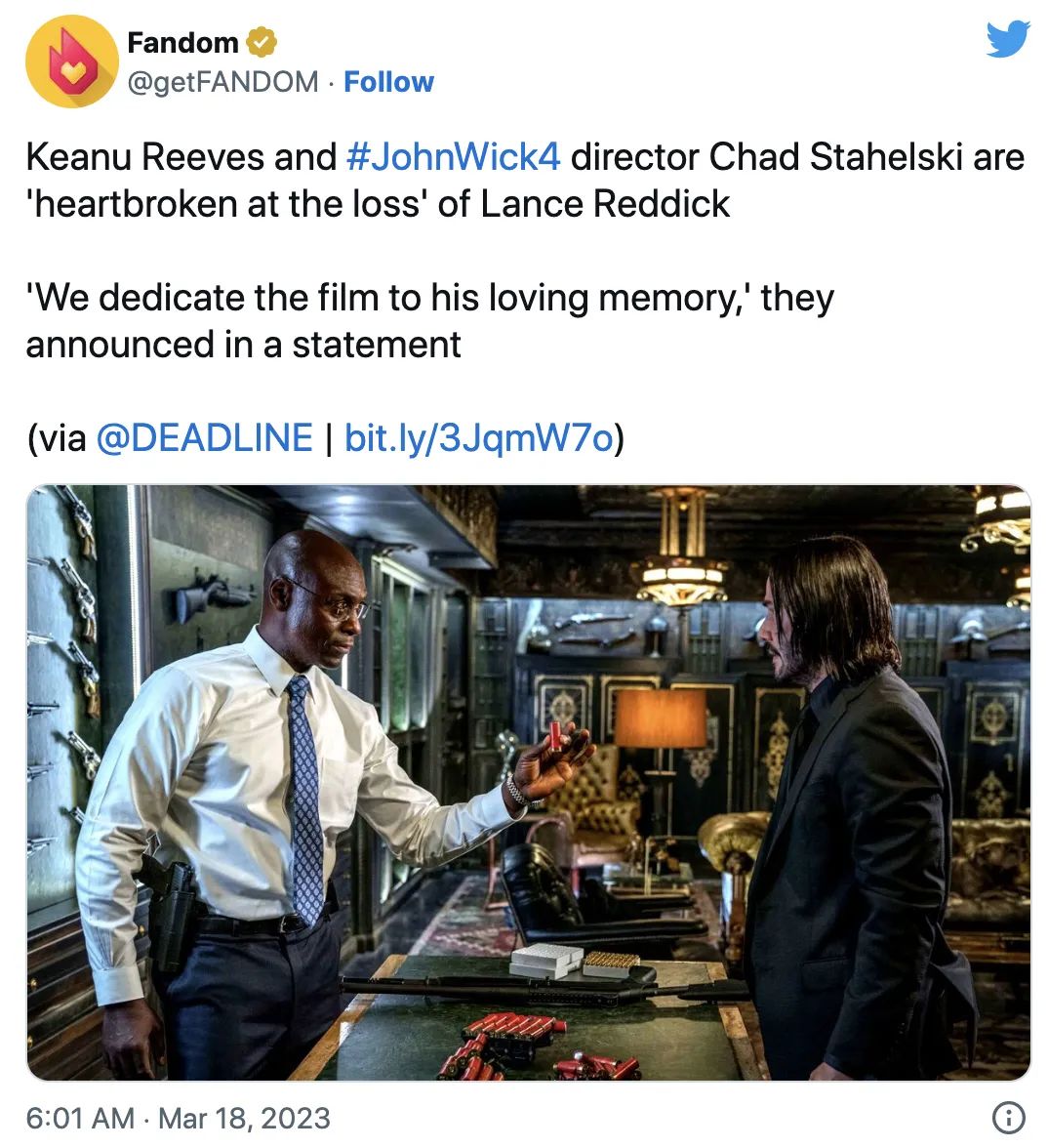Open the bit.ly/3JqmW7o link
The image size is (1048, 1148).
point(478,437)
